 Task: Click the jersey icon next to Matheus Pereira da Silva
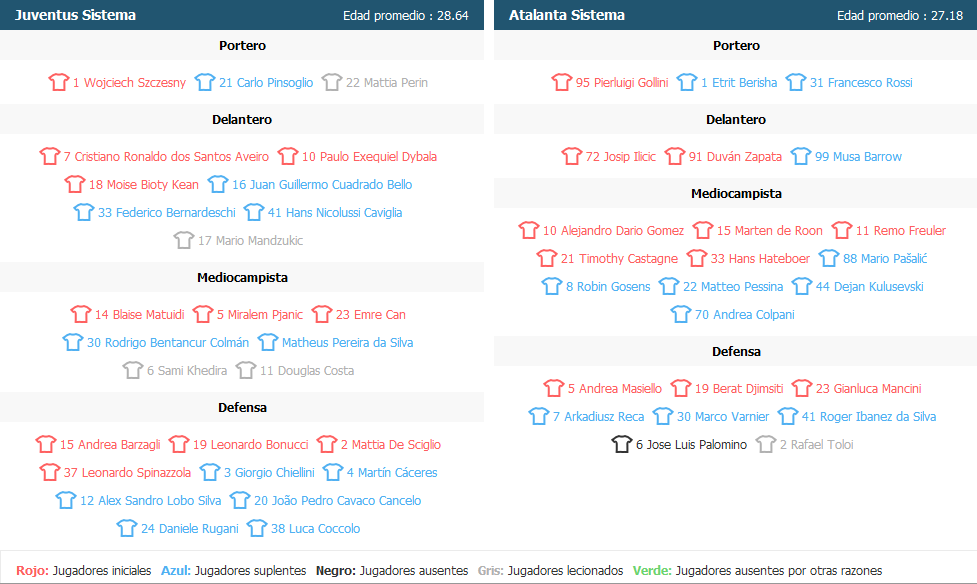tap(268, 342)
